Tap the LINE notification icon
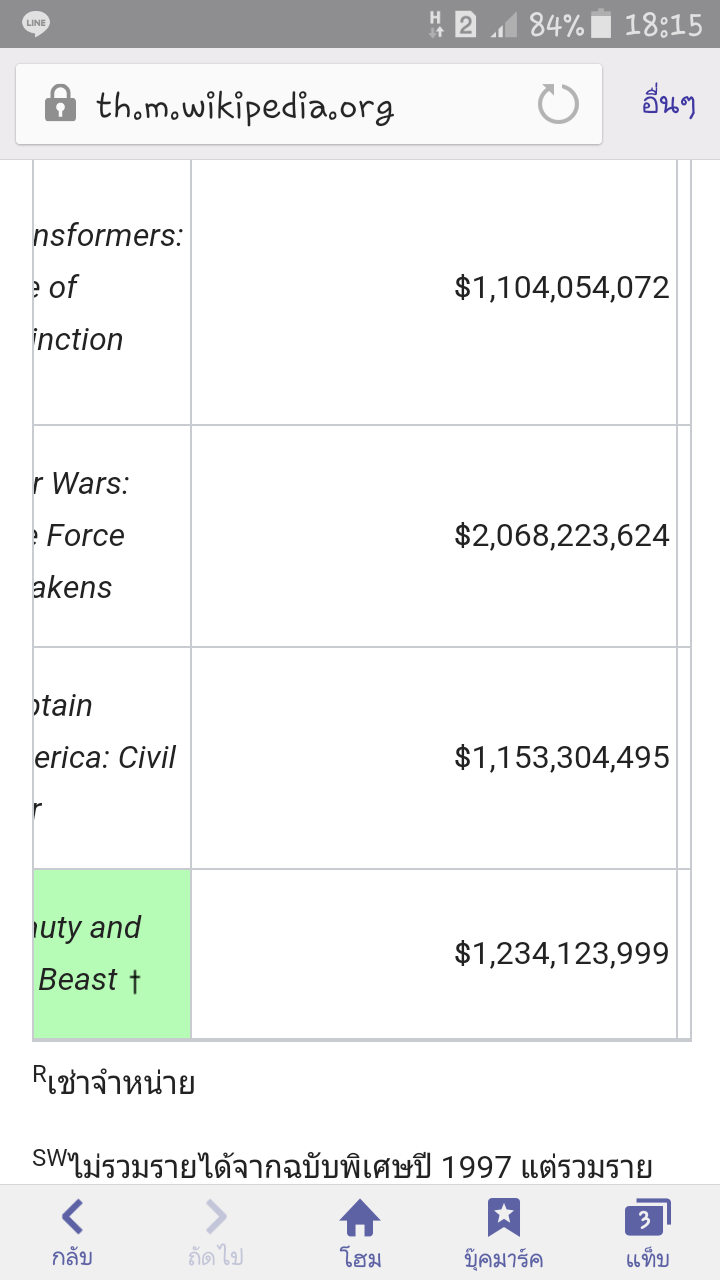This screenshot has width=720, height=1280. coord(36,23)
